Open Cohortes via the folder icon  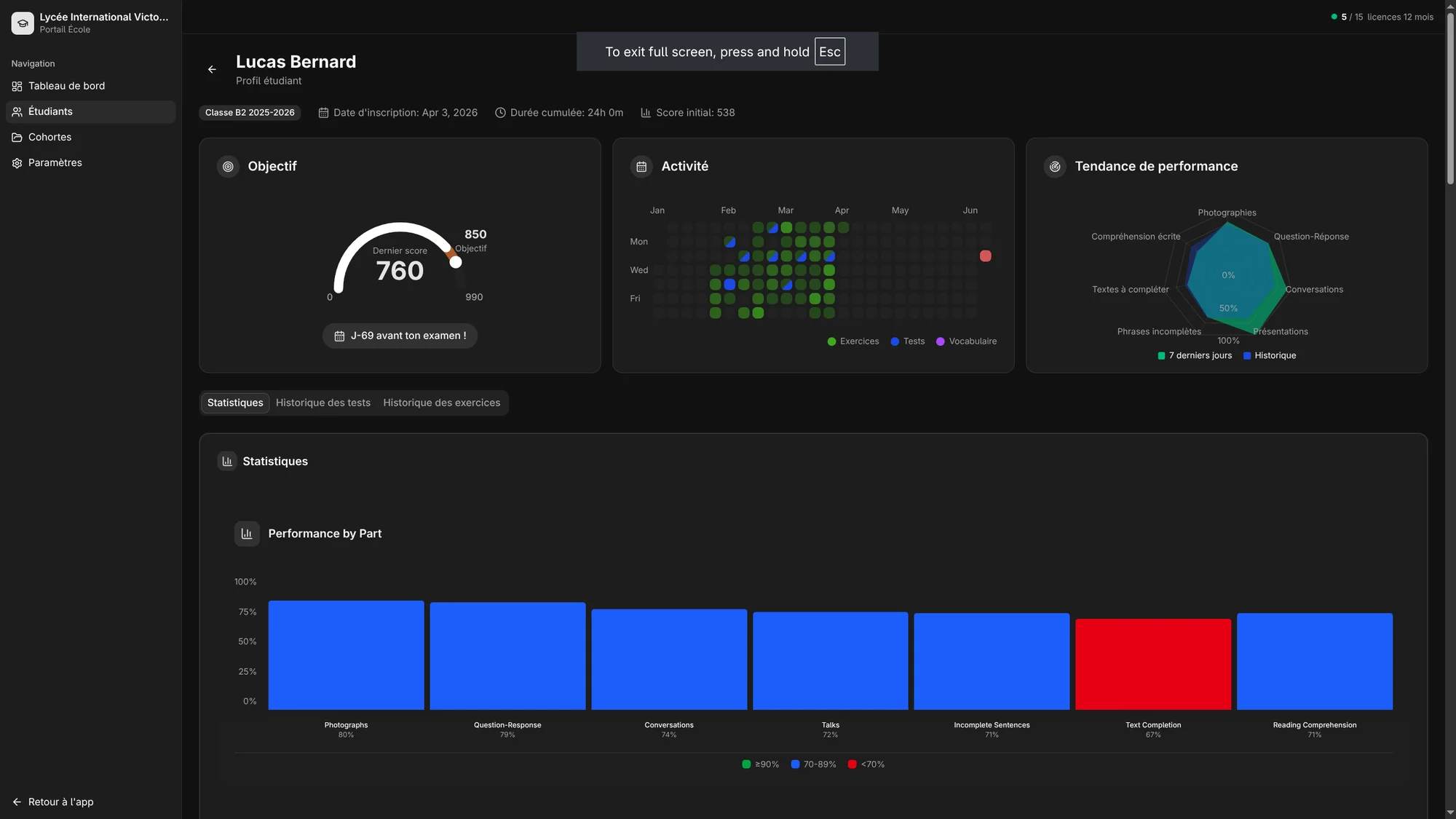pos(17,137)
